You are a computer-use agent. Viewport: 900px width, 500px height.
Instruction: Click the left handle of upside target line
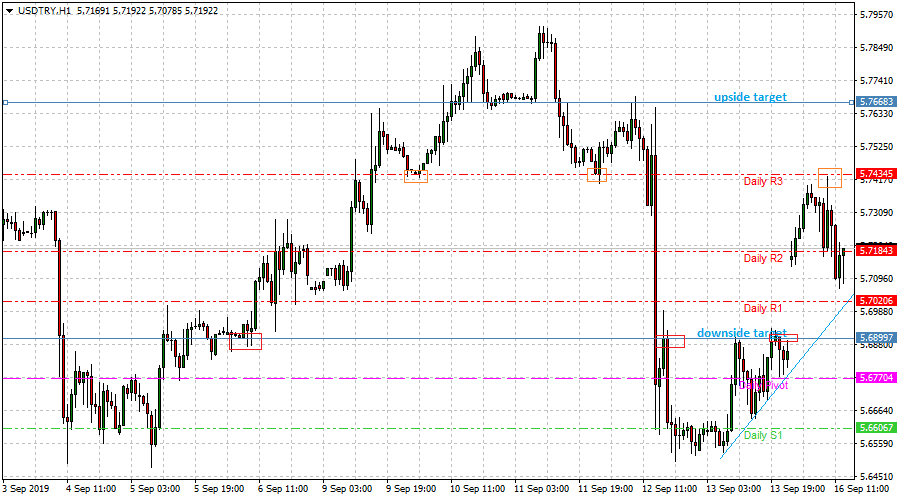tap(5, 103)
